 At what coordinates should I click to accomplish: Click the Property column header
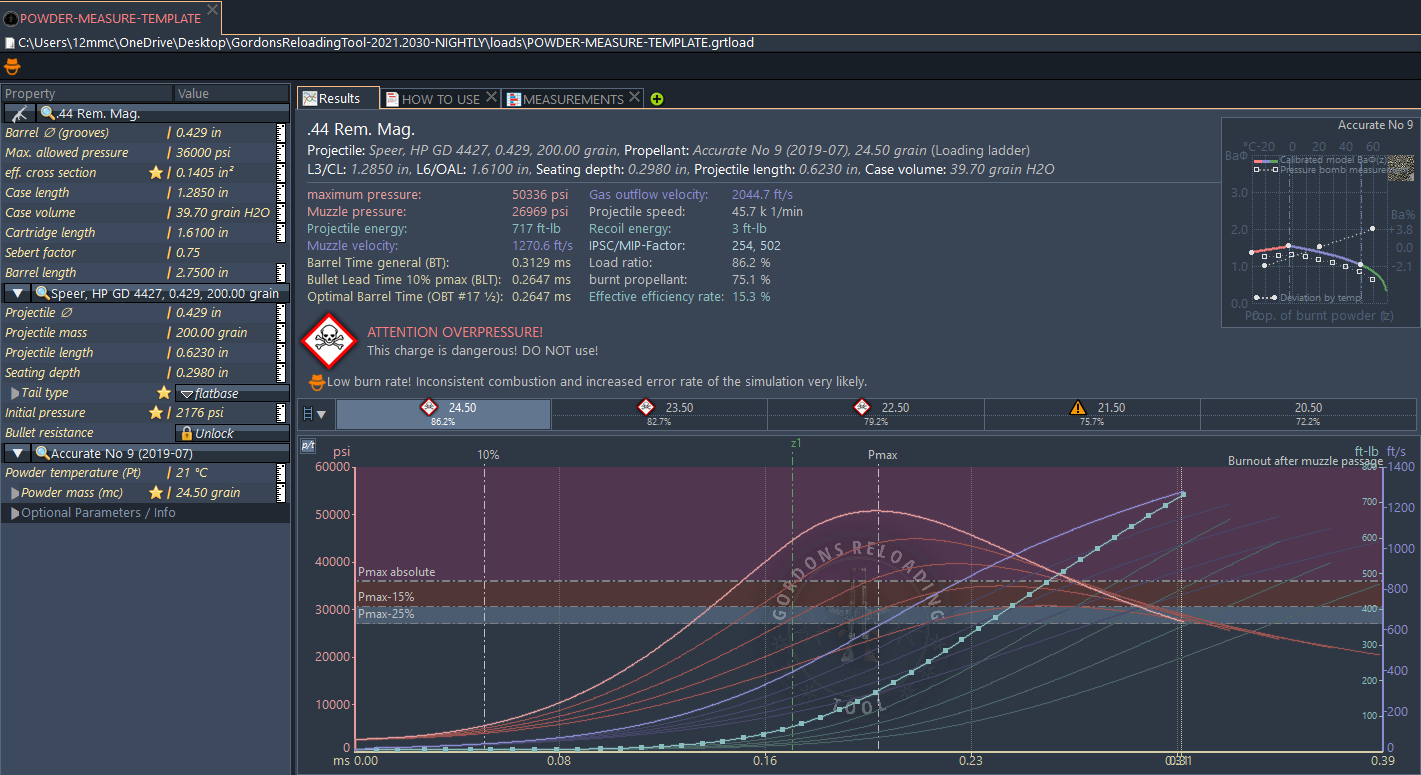pyautogui.click(x=87, y=93)
